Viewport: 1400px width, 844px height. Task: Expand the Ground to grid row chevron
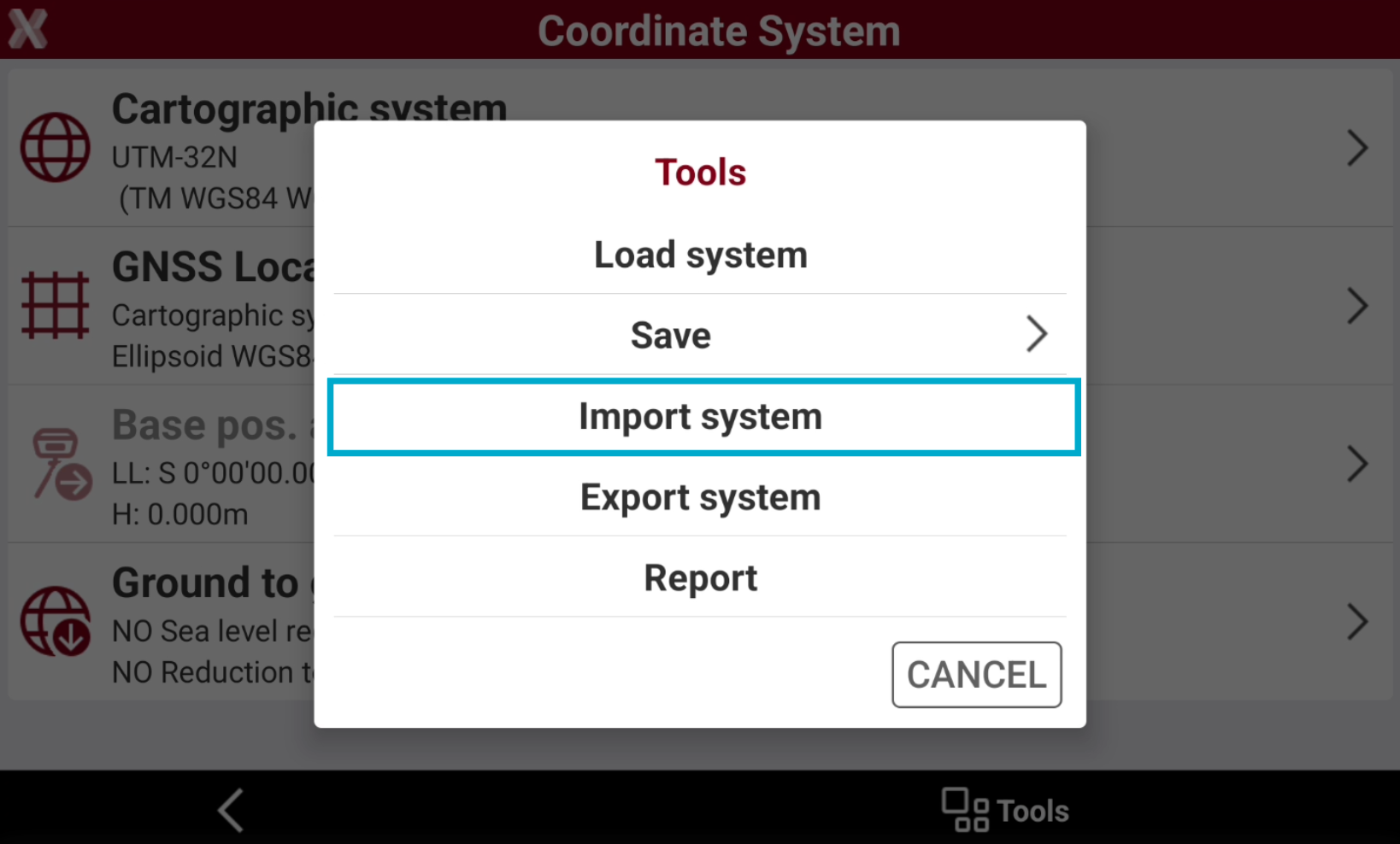pyautogui.click(x=1357, y=621)
